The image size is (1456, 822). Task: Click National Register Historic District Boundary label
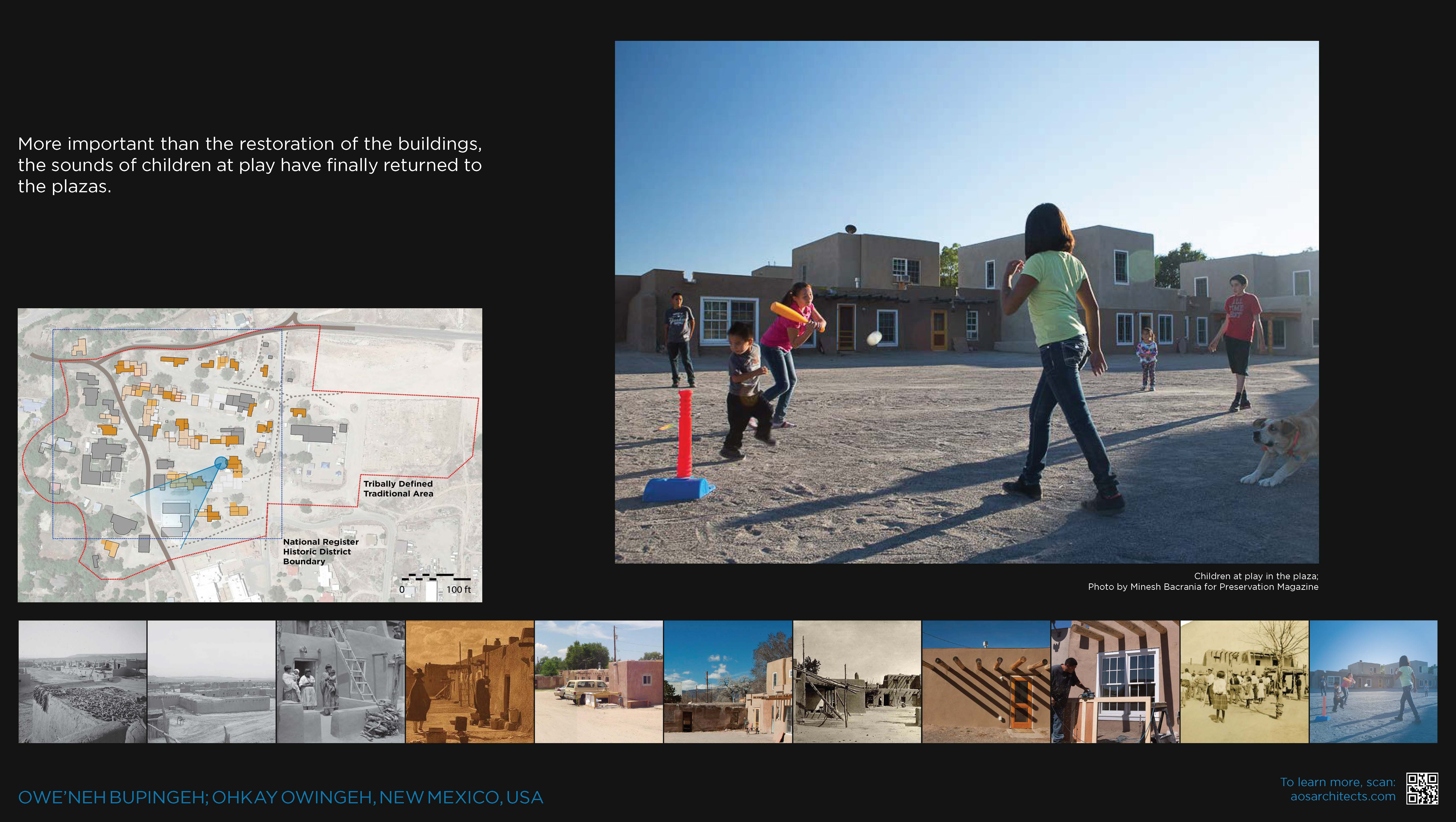[x=320, y=551]
